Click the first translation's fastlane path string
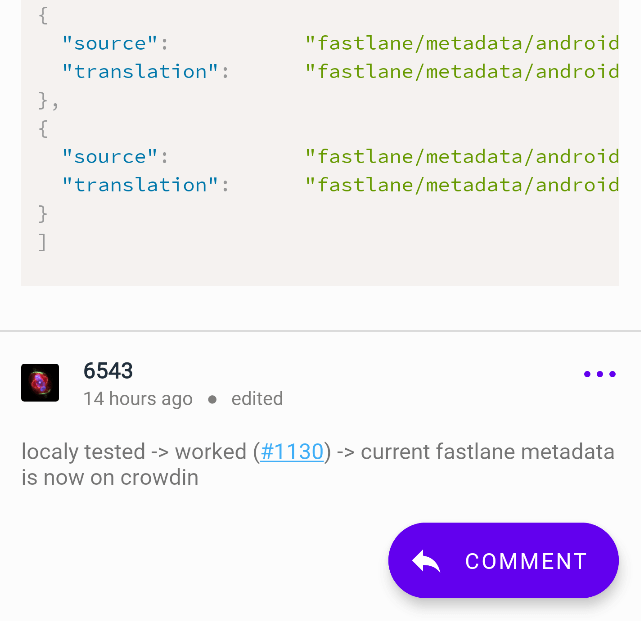This screenshot has width=641, height=621. [x=462, y=72]
